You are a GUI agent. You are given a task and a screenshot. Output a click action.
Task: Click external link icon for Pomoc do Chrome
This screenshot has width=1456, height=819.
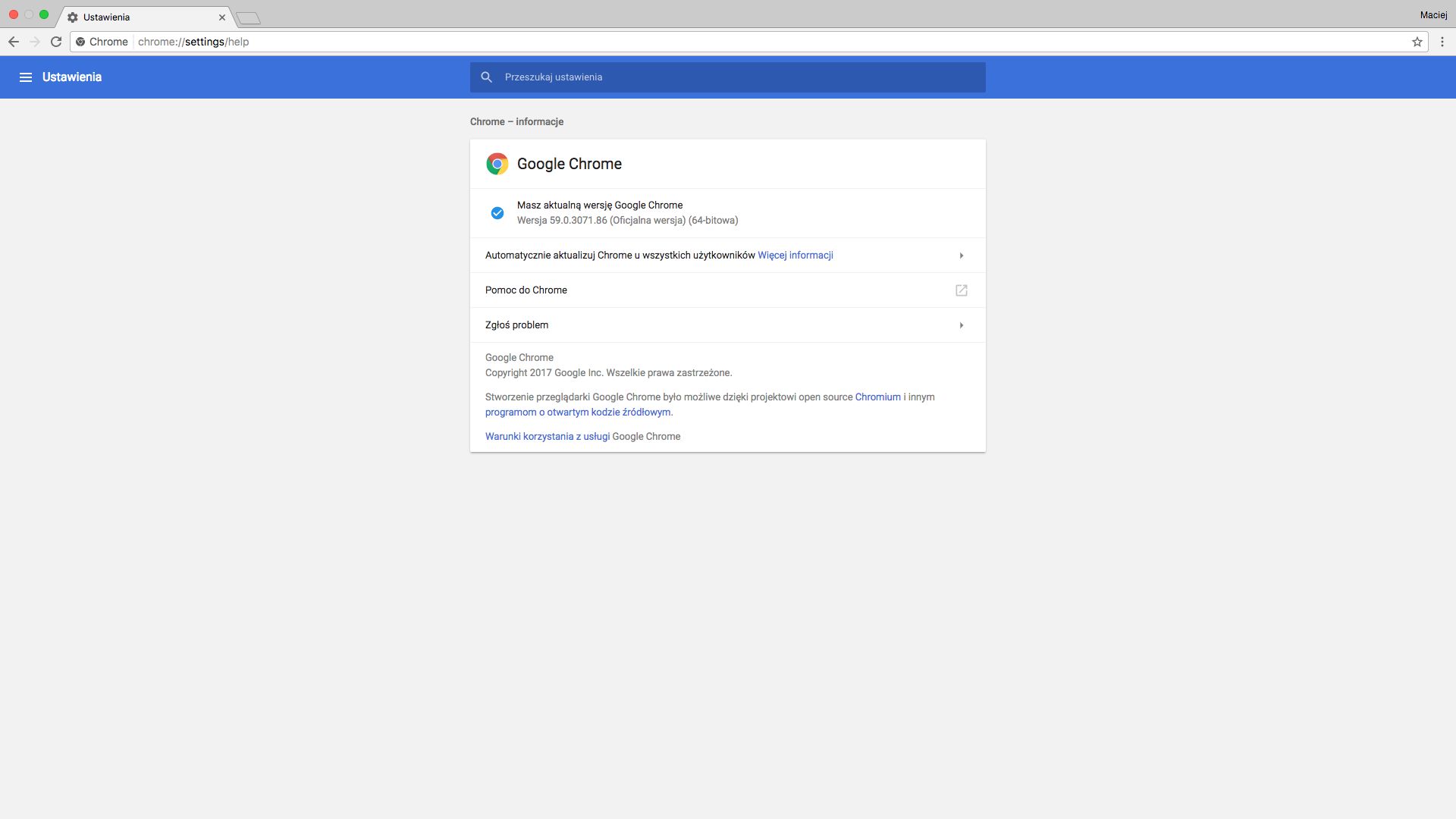point(961,290)
